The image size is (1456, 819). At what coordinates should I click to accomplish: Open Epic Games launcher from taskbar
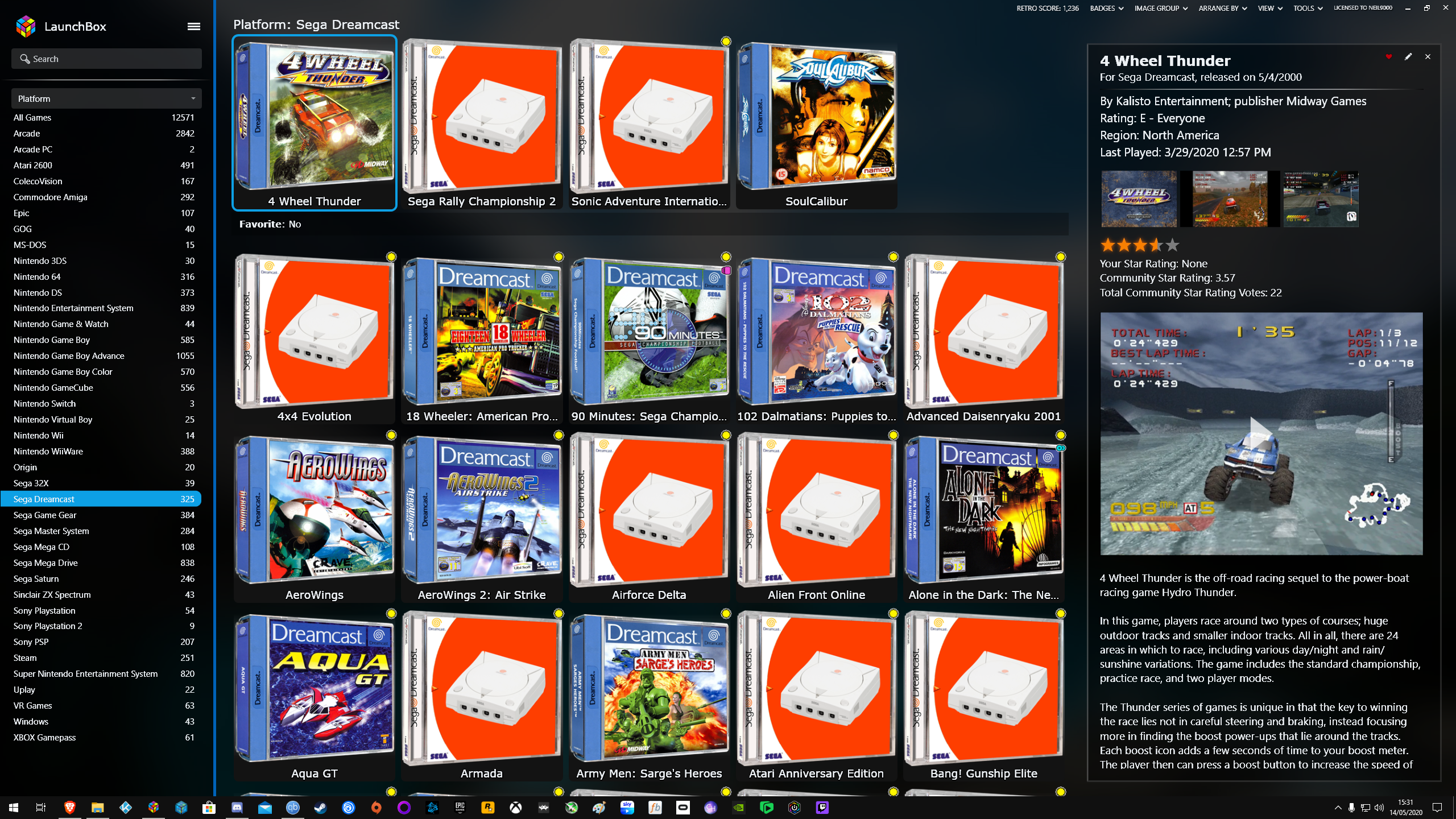460,808
